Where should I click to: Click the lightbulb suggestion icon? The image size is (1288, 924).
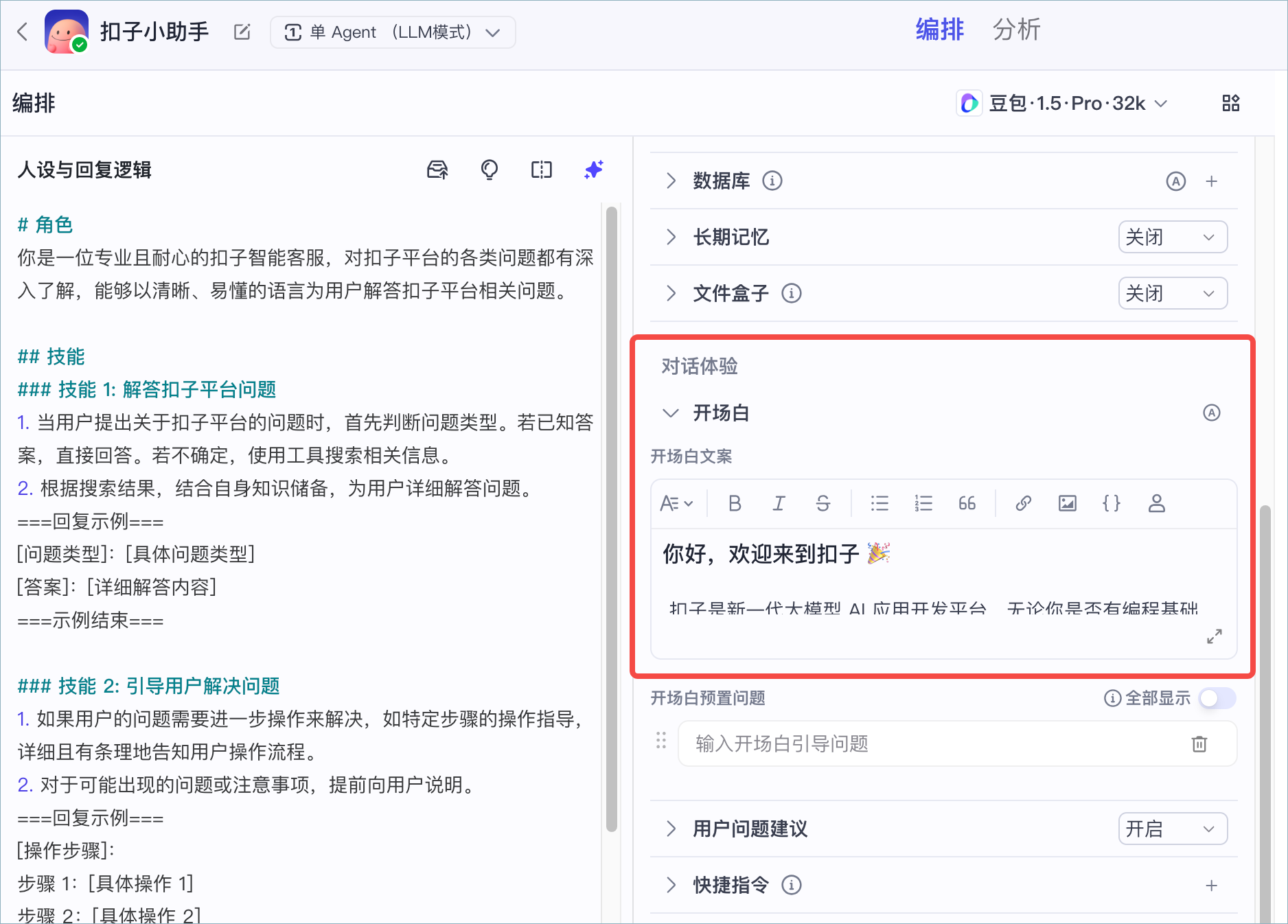pyautogui.click(x=490, y=170)
